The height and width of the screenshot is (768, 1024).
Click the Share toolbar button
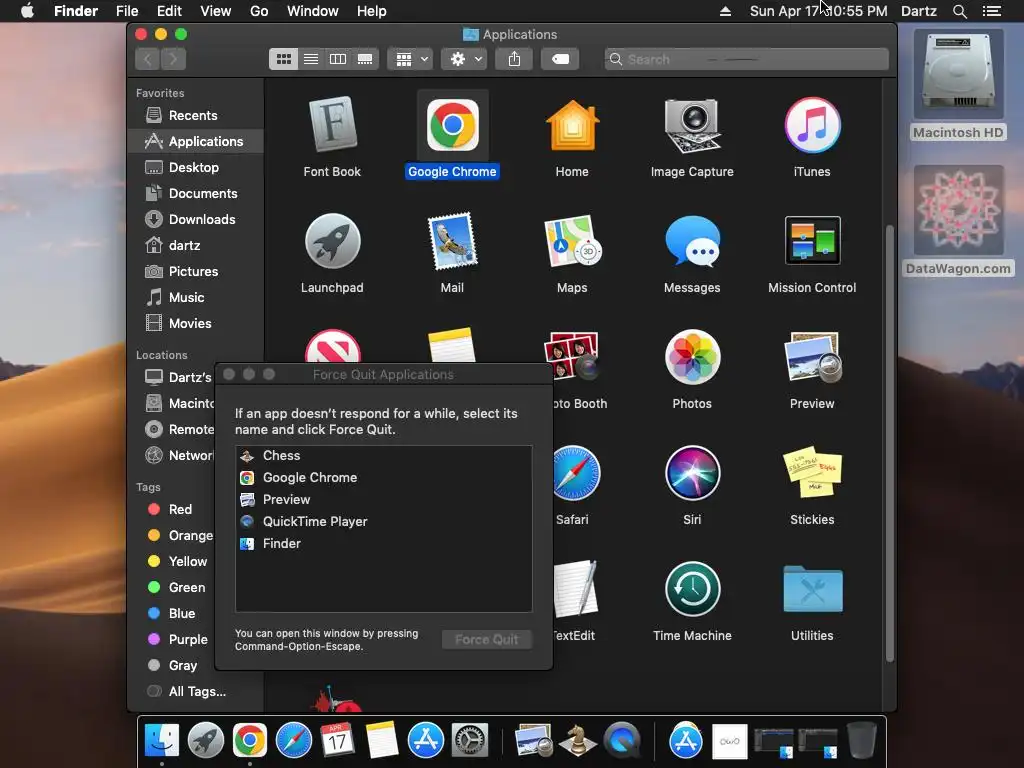515,59
